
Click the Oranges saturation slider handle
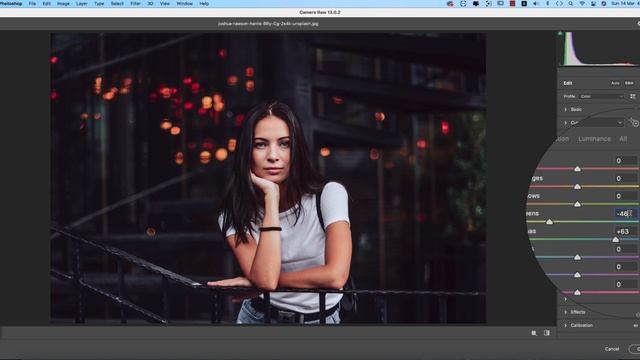point(577,187)
